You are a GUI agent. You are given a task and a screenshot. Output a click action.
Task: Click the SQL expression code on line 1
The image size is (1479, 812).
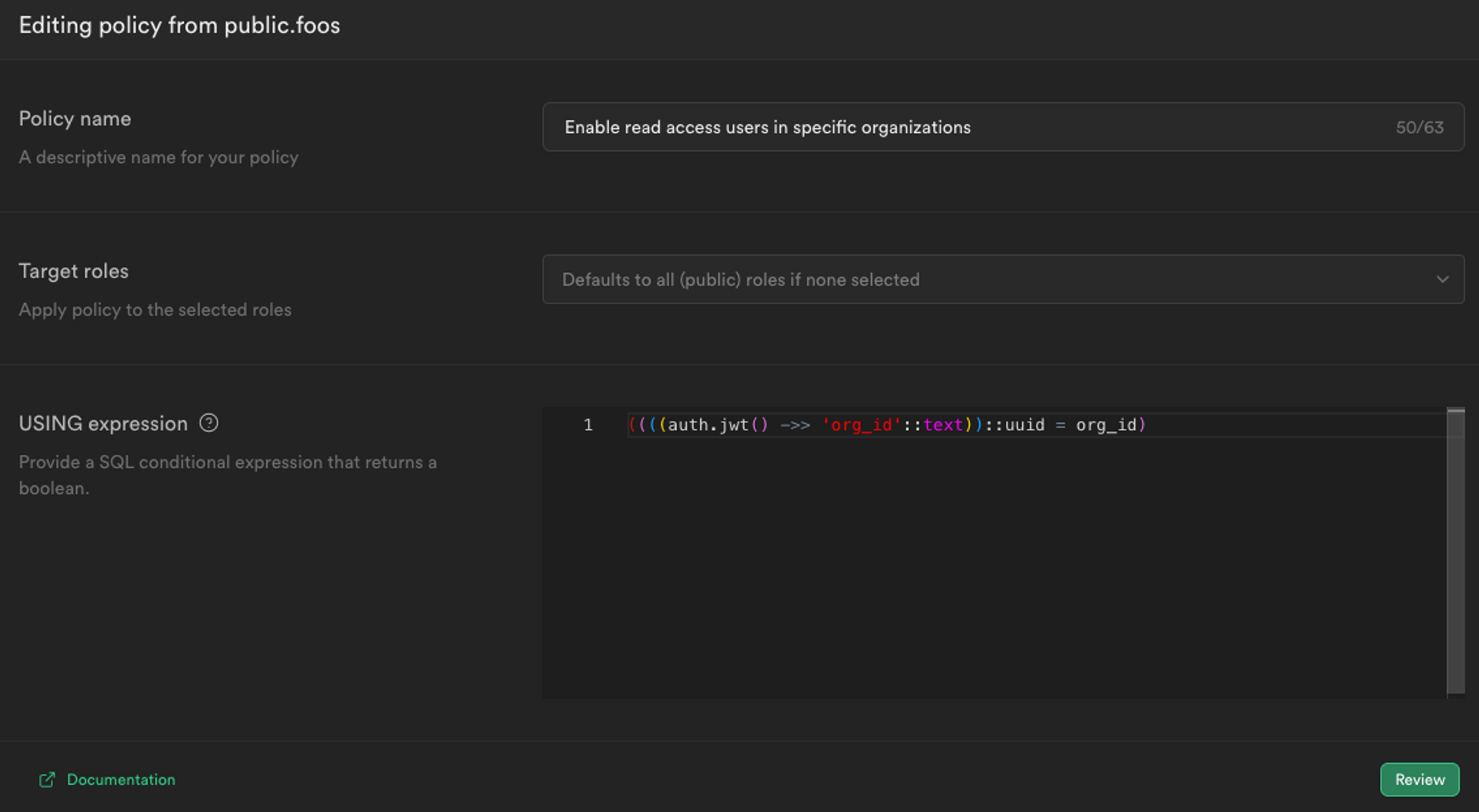pyautogui.click(x=887, y=425)
